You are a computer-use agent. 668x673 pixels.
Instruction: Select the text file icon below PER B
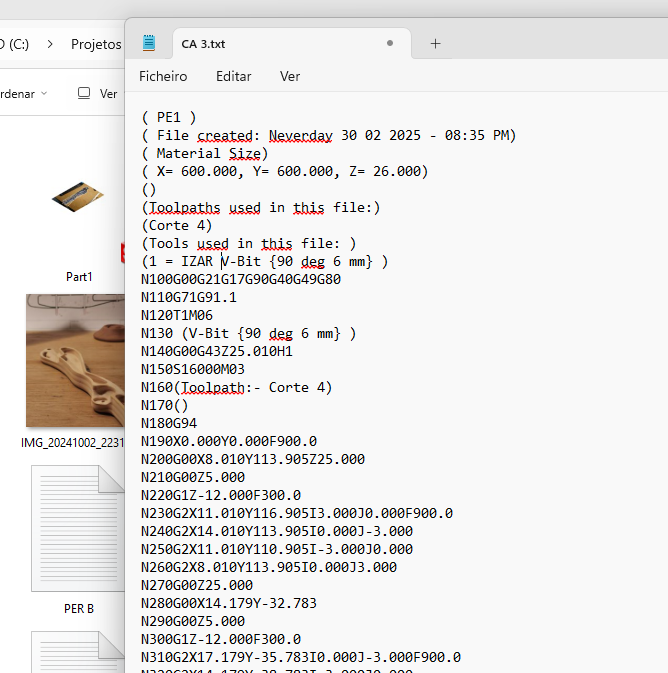pos(78,650)
